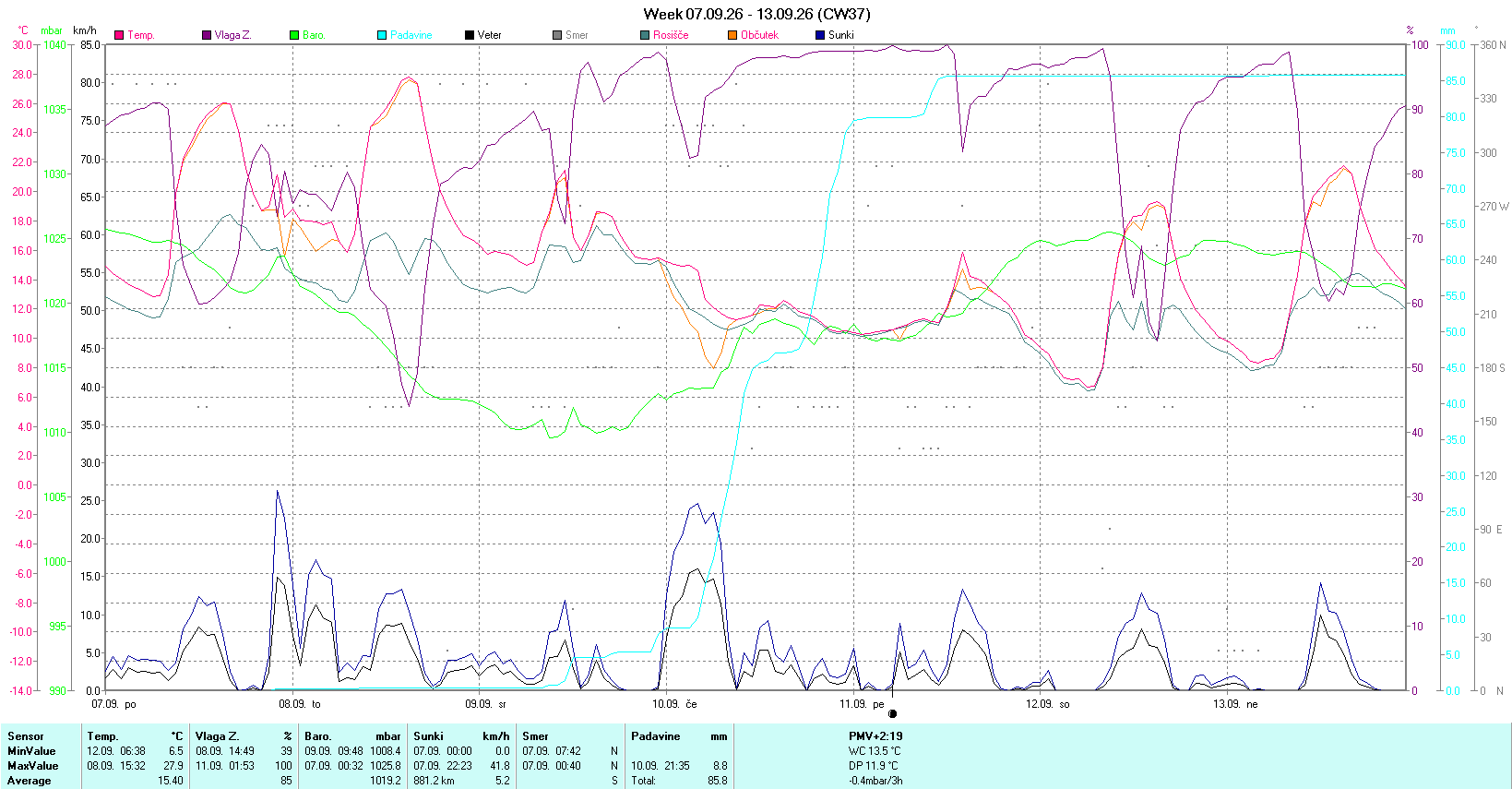Click the orange Občutek legend swatch
The height and width of the screenshot is (789, 1512).
732,35
